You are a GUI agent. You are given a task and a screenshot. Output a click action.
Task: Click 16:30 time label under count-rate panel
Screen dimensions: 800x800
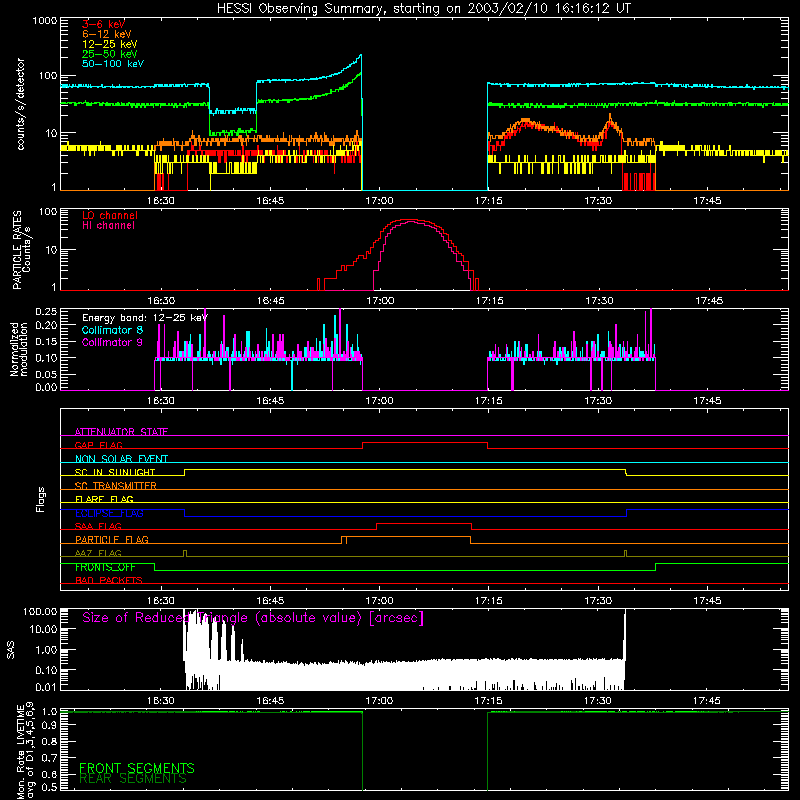(161, 201)
